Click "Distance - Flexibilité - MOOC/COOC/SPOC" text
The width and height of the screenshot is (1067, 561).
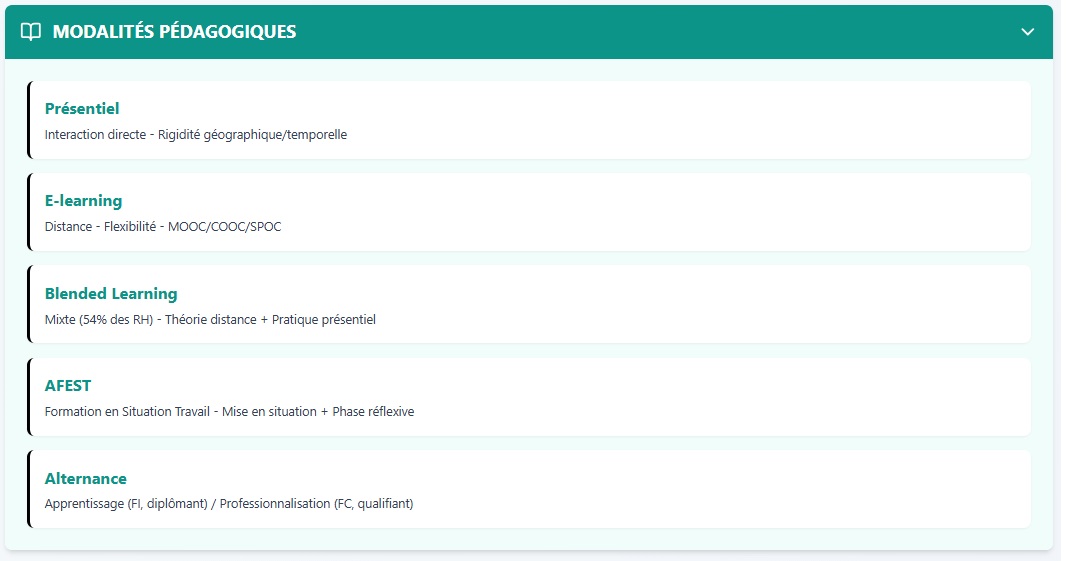tap(163, 227)
